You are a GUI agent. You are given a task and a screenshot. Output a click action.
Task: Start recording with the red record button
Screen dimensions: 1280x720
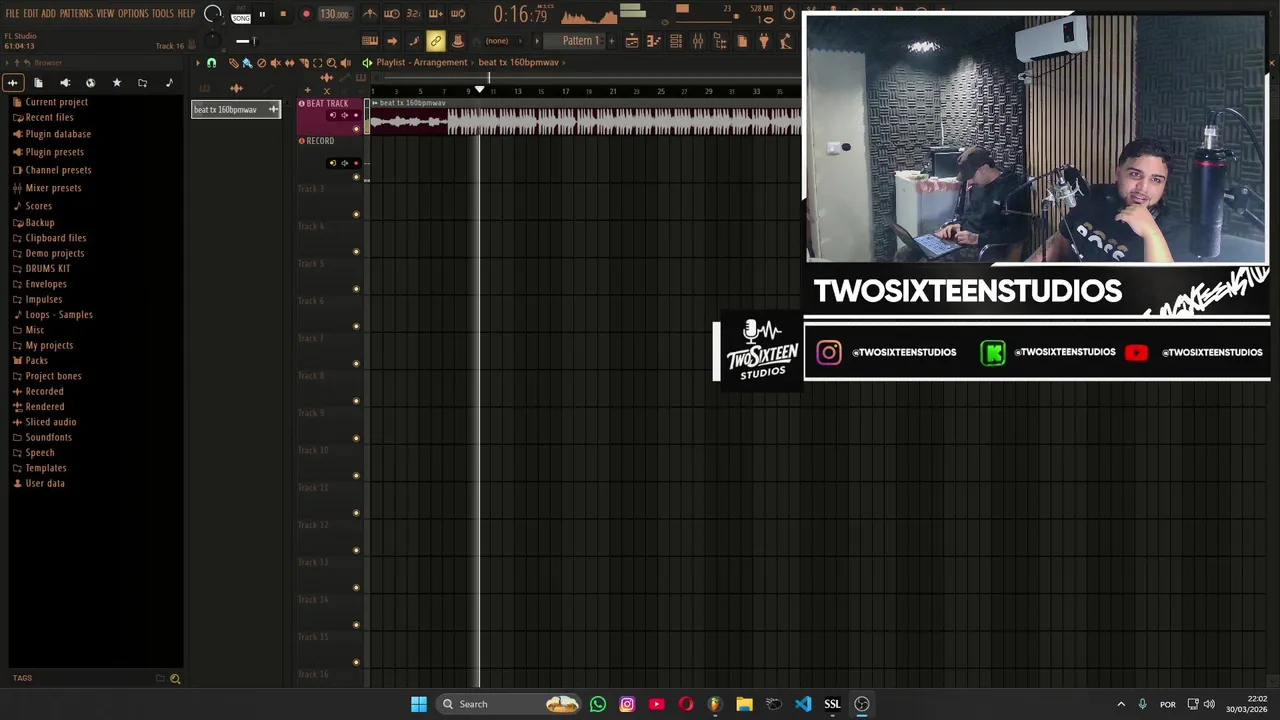click(x=306, y=14)
